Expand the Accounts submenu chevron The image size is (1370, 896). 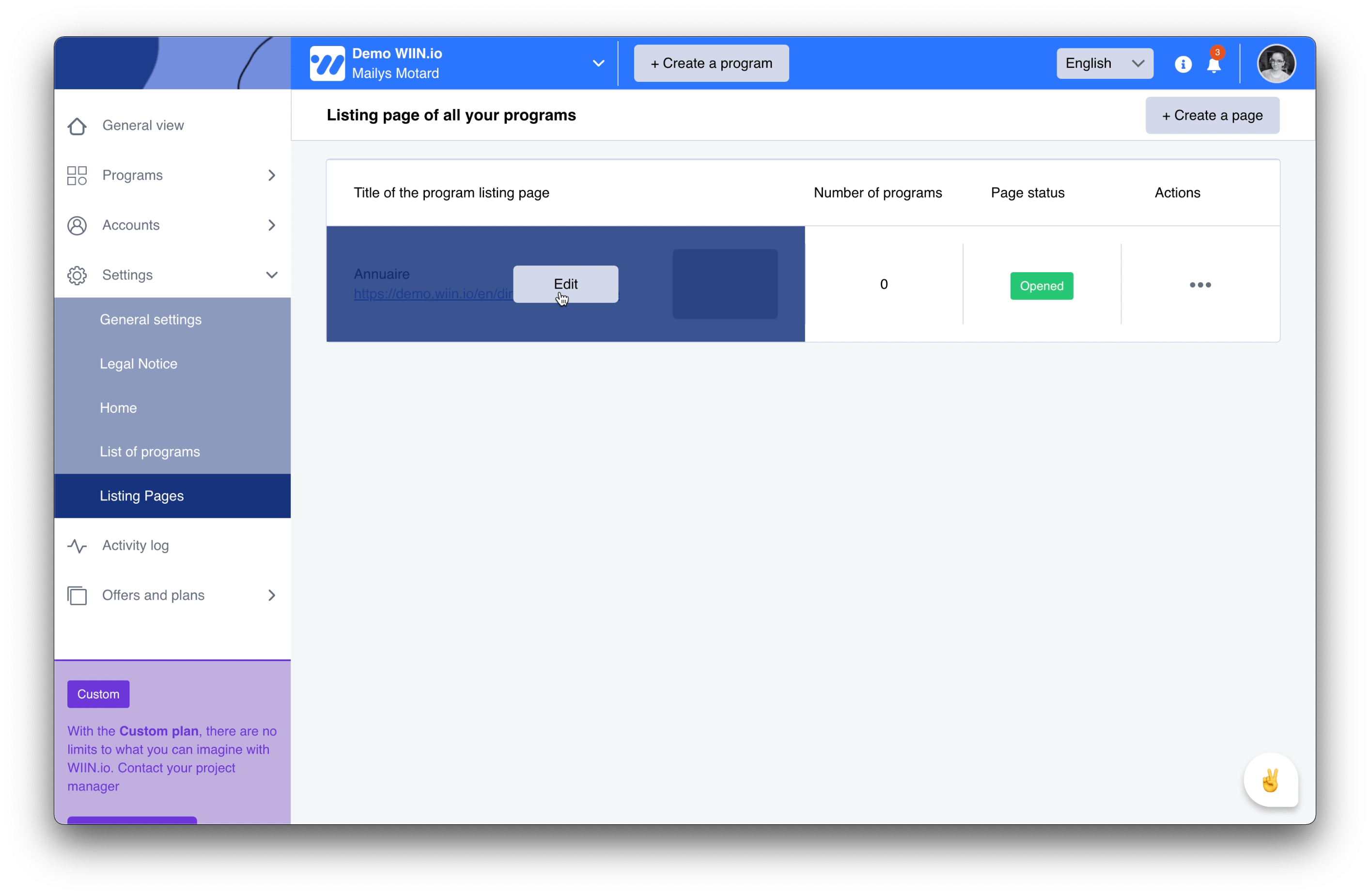(x=272, y=226)
